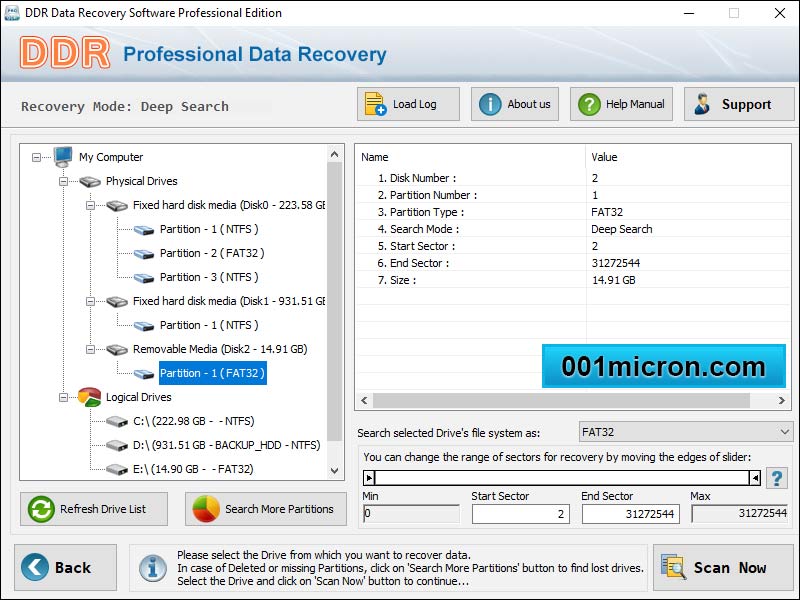Screen dimensions: 800x600
Task: Click the About us info icon
Action: click(490, 103)
